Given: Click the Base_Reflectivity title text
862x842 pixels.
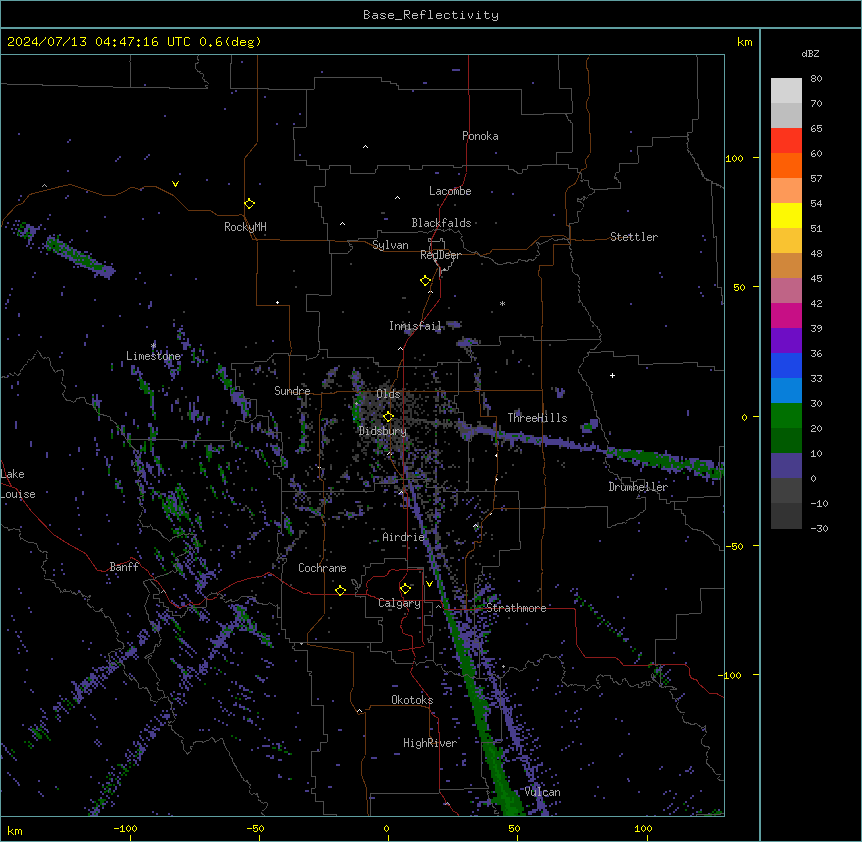Looking at the screenshot, I should click(431, 15).
